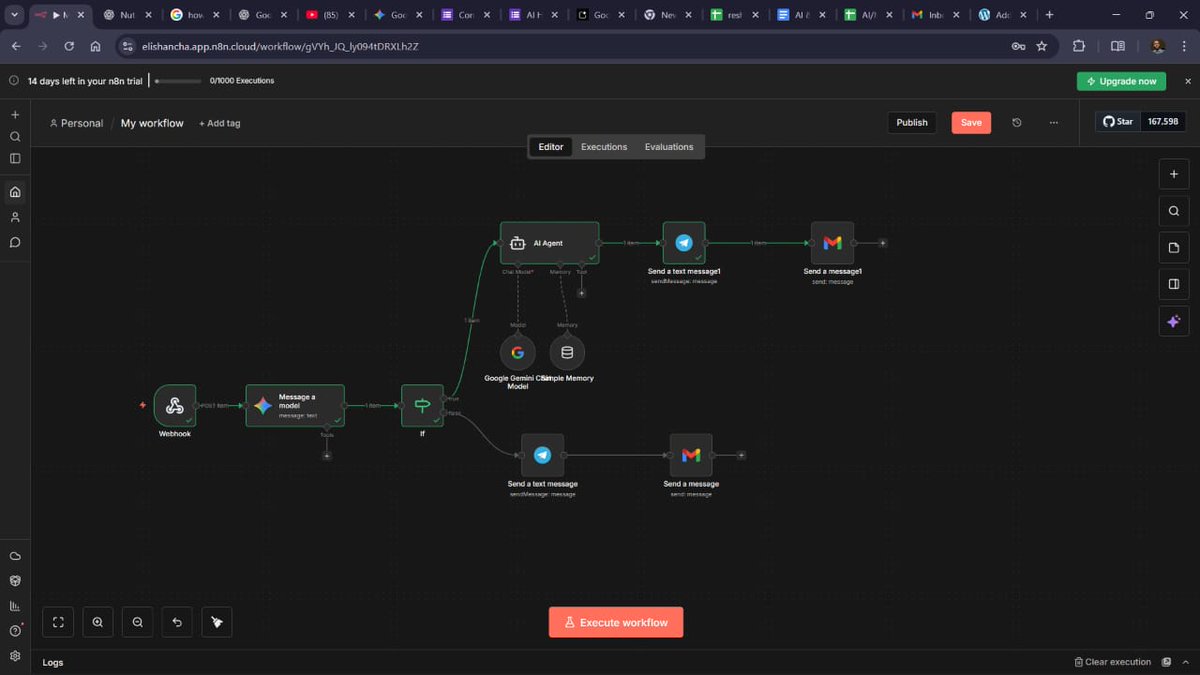Pop out the logs panel
The width and height of the screenshot is (1200, 675).
pos(1166,662)
